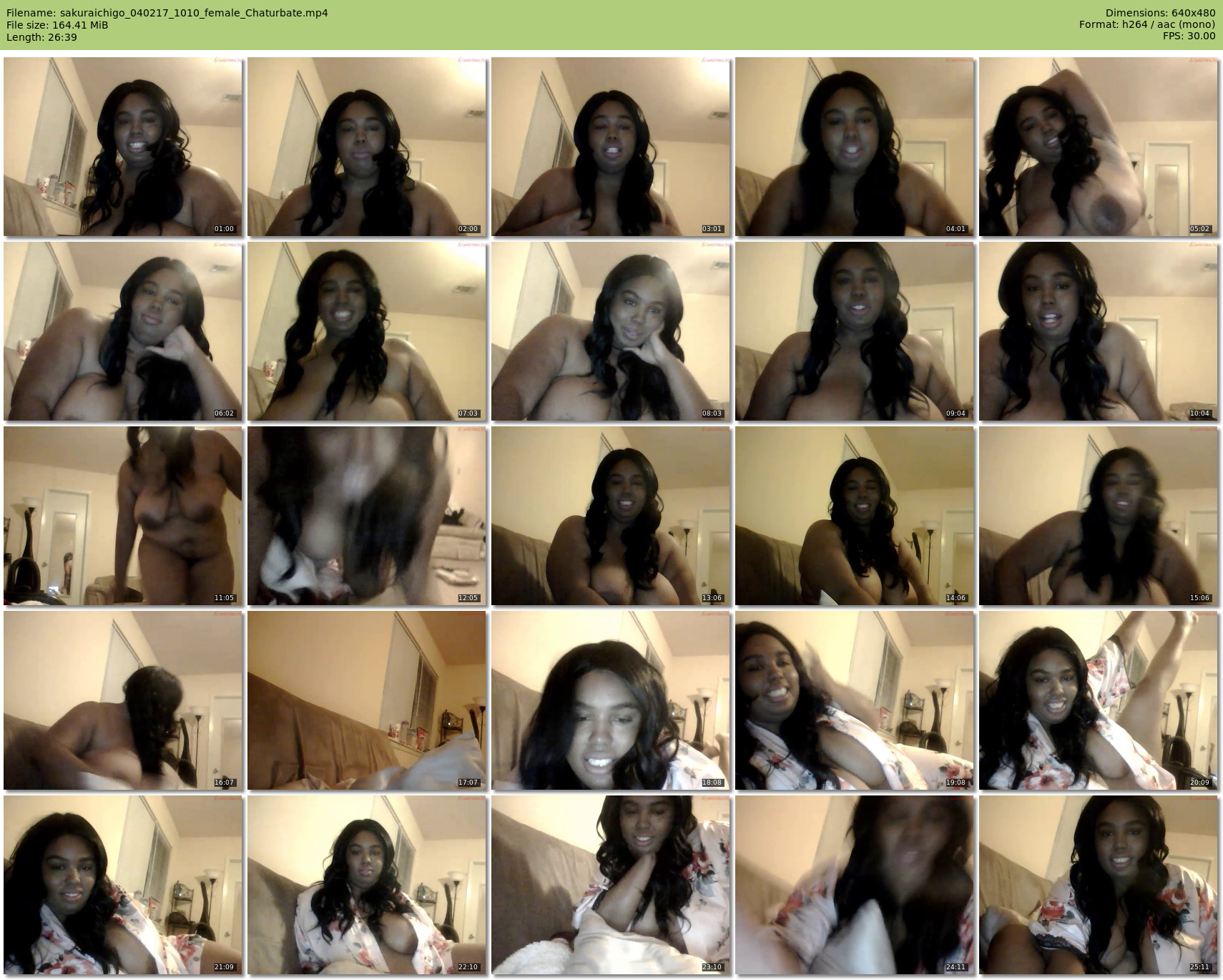Select the 19:08 preview thumbnail
1223x980 pixels.
(855, 700)
